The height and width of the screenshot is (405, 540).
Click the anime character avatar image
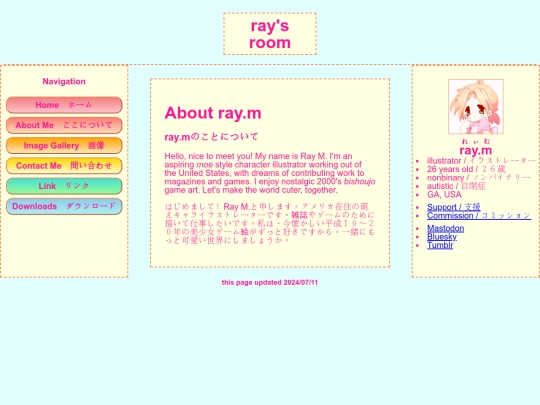coord(476,107)
